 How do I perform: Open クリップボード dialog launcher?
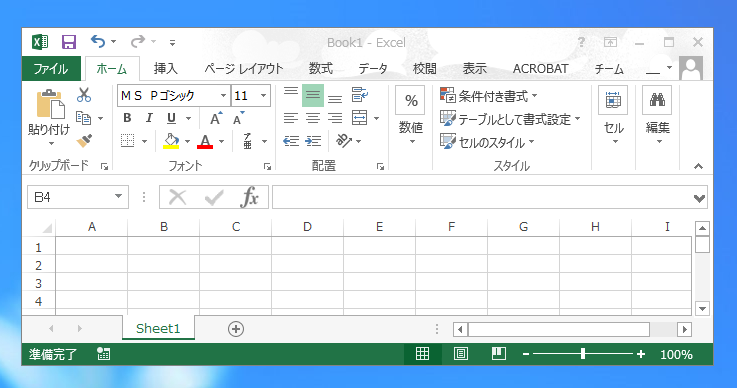pyautogui.click(x=104, y=166)
